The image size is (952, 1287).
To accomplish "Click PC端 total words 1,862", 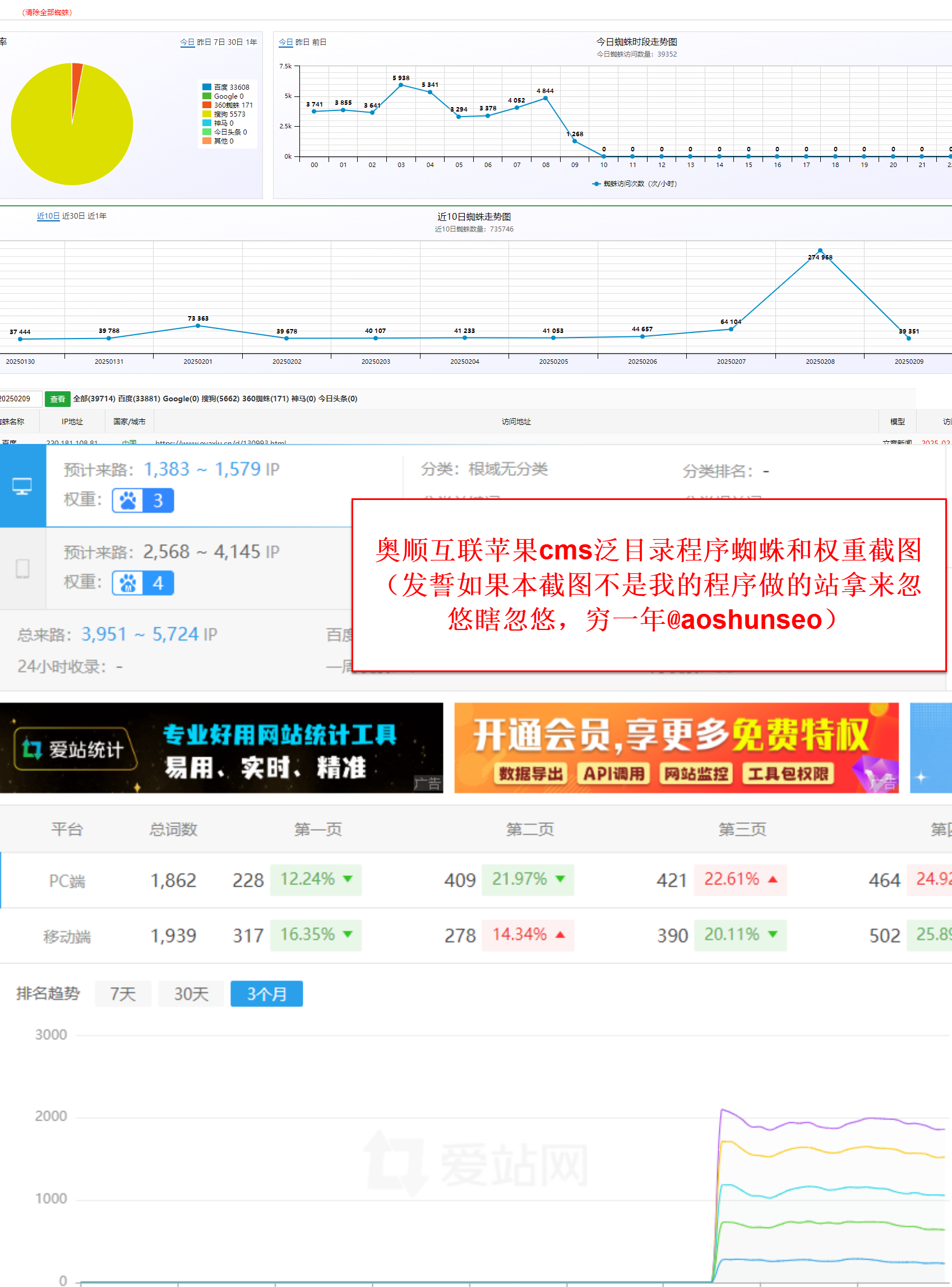I will [x=173, y=880].
